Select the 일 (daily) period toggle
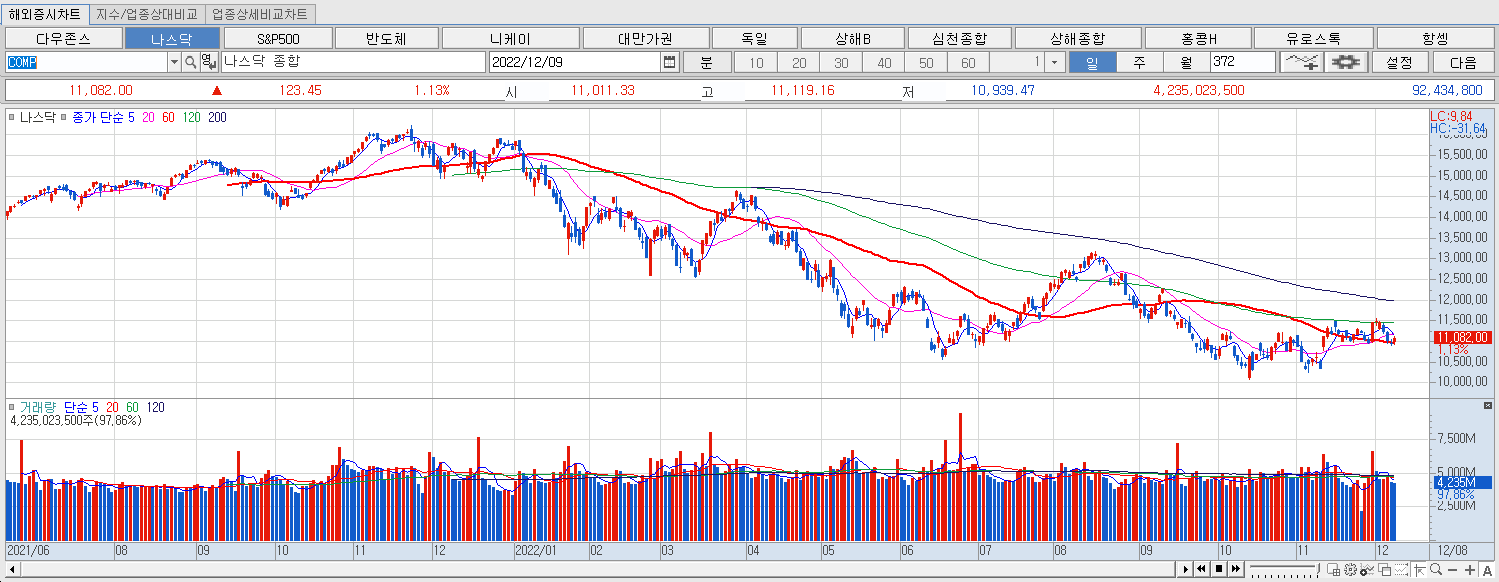This screenshot has width=1499, height=582. point(1092,62)
